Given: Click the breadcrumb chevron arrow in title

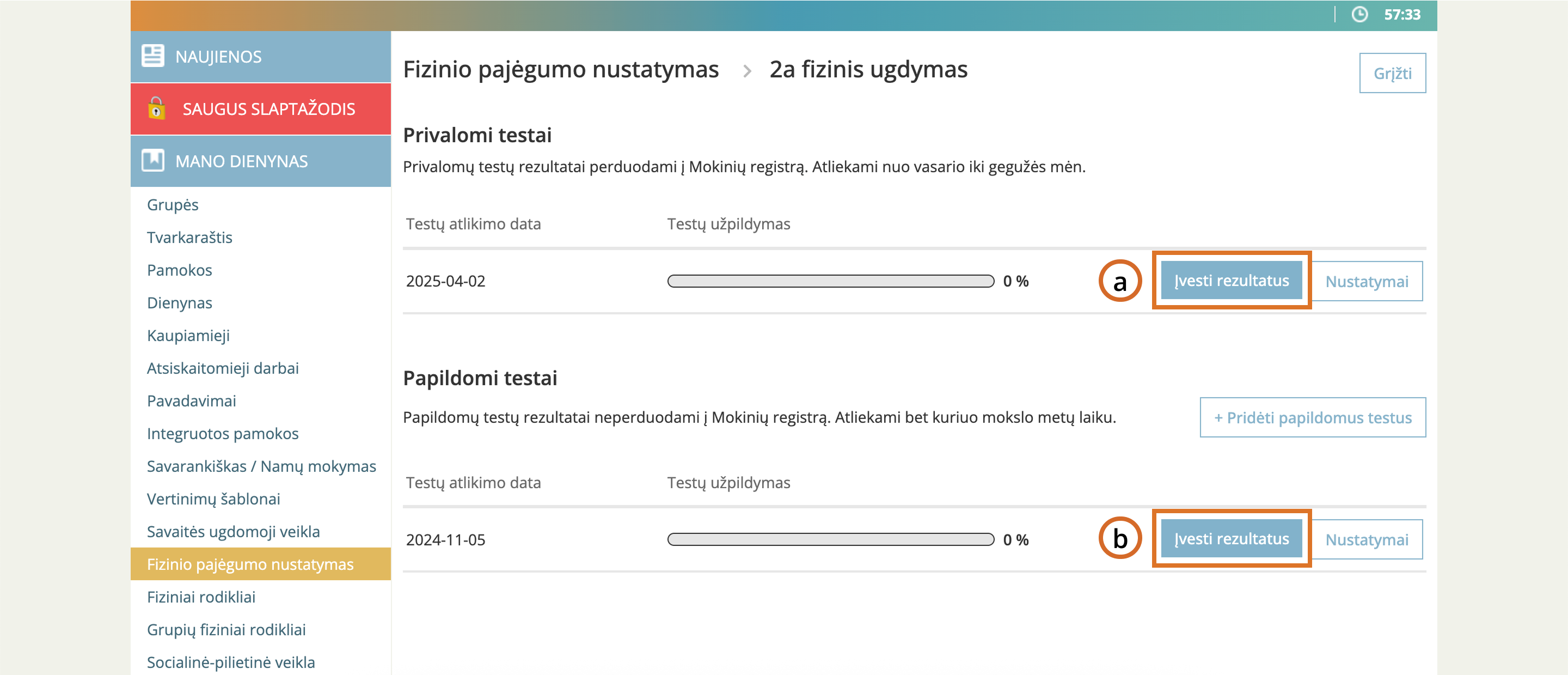Looking at the screenshot, I should pos(747,71).
